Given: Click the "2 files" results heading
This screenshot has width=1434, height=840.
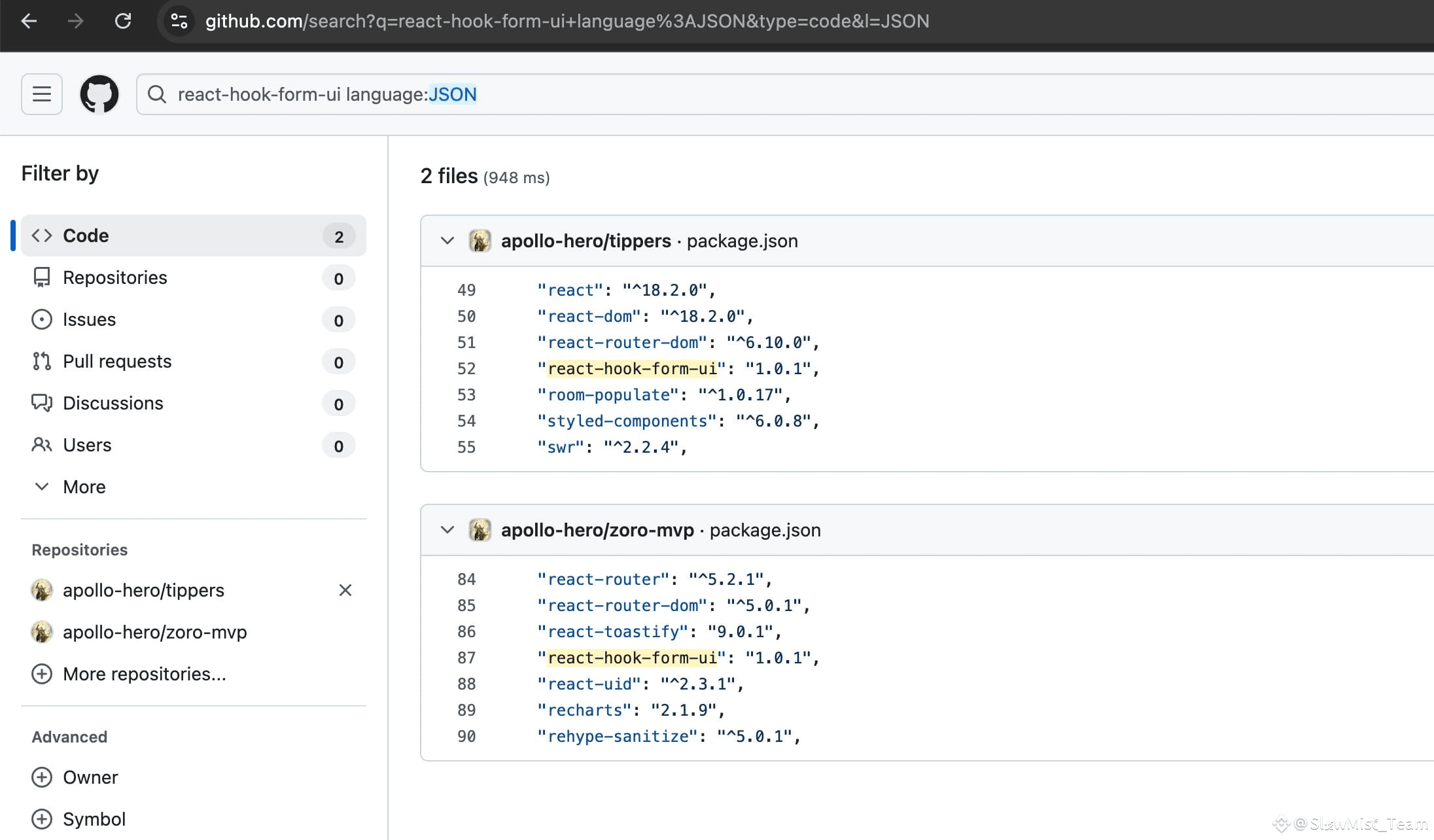Looking at the screenshot, I should pyautogui.click(x=449, y=176).
